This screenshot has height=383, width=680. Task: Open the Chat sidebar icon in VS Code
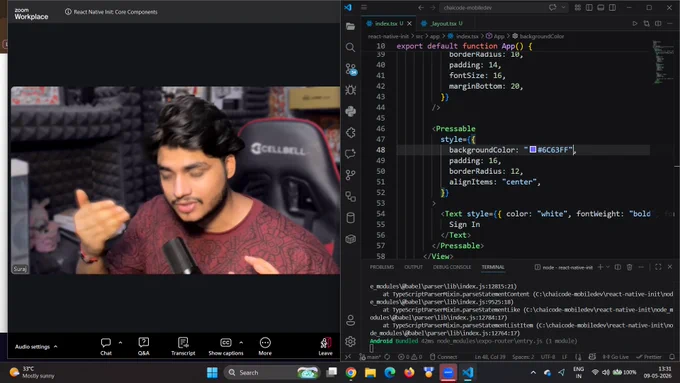[x=350, y=154]
